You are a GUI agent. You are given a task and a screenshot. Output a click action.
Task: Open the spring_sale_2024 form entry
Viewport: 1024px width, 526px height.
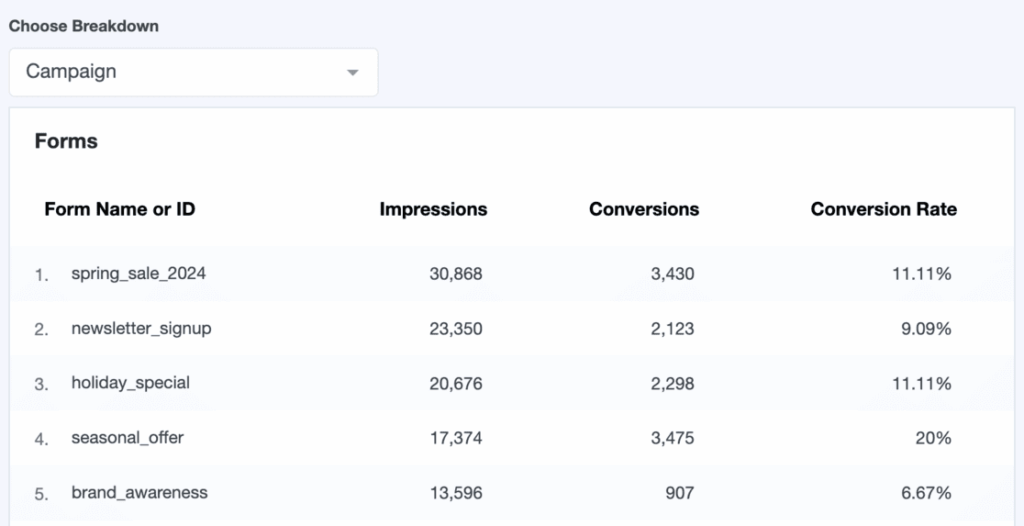138,273
